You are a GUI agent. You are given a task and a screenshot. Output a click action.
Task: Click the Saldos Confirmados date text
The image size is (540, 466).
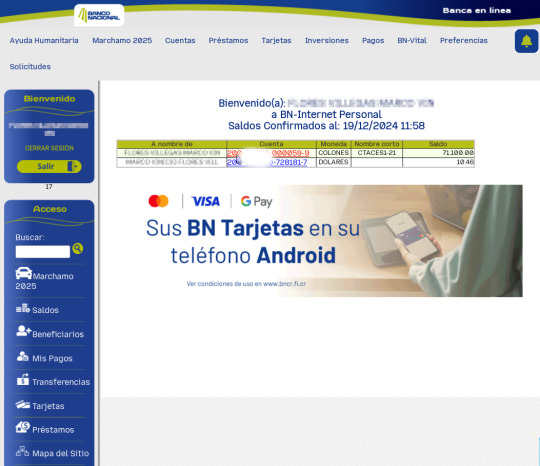[326, 126]
